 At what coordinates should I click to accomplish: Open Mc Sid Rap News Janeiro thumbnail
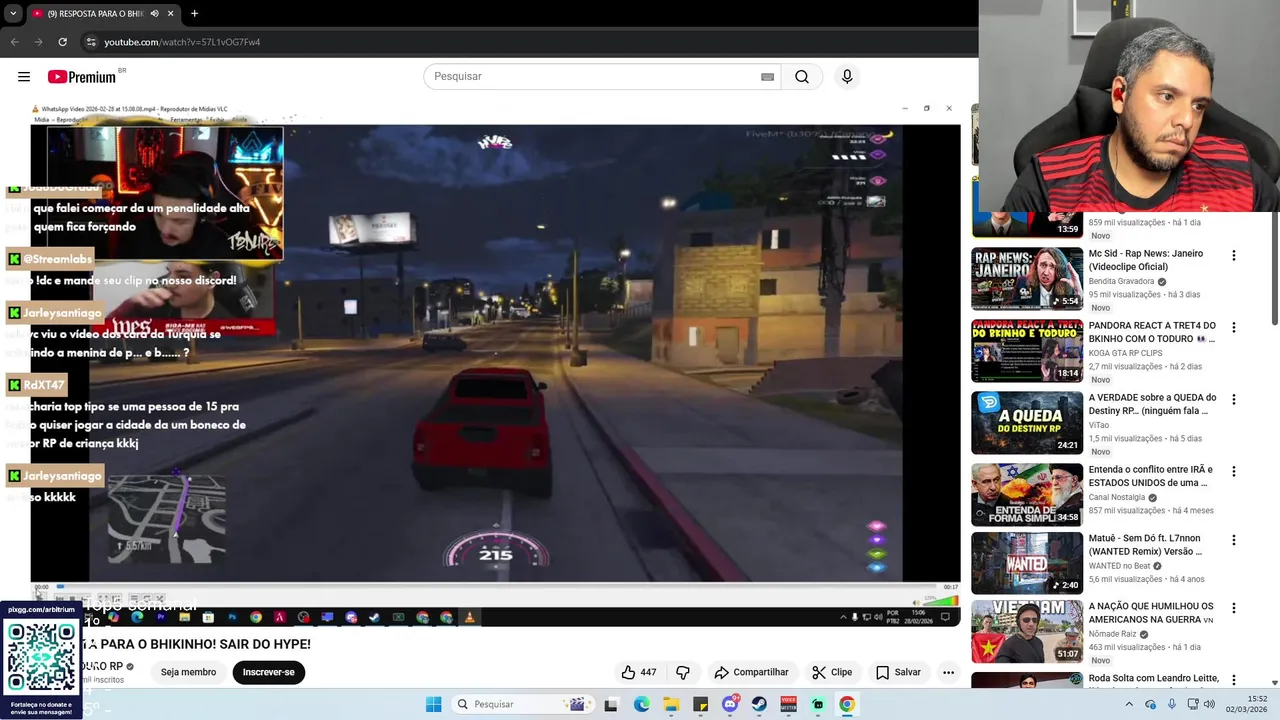(1027, 279)
